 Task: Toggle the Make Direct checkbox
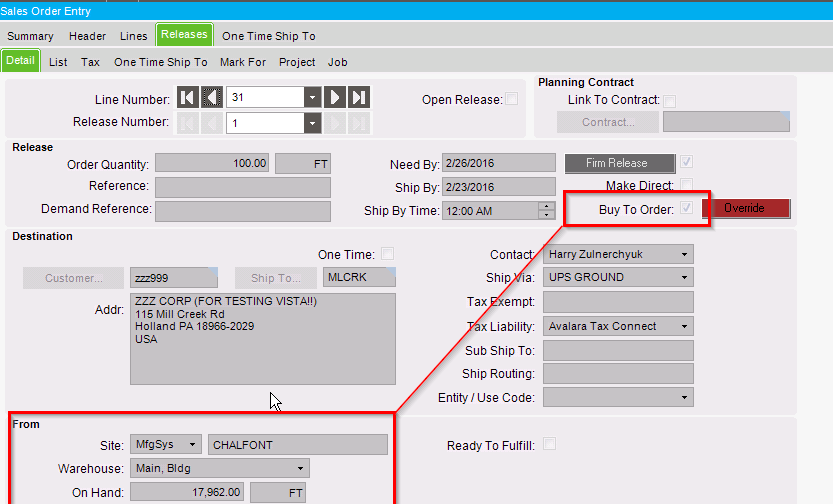pos(686,185)
